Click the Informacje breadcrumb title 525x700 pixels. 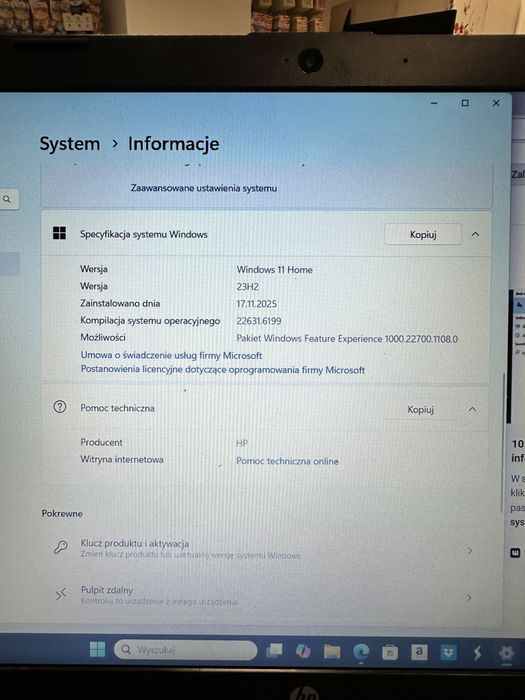174,144
